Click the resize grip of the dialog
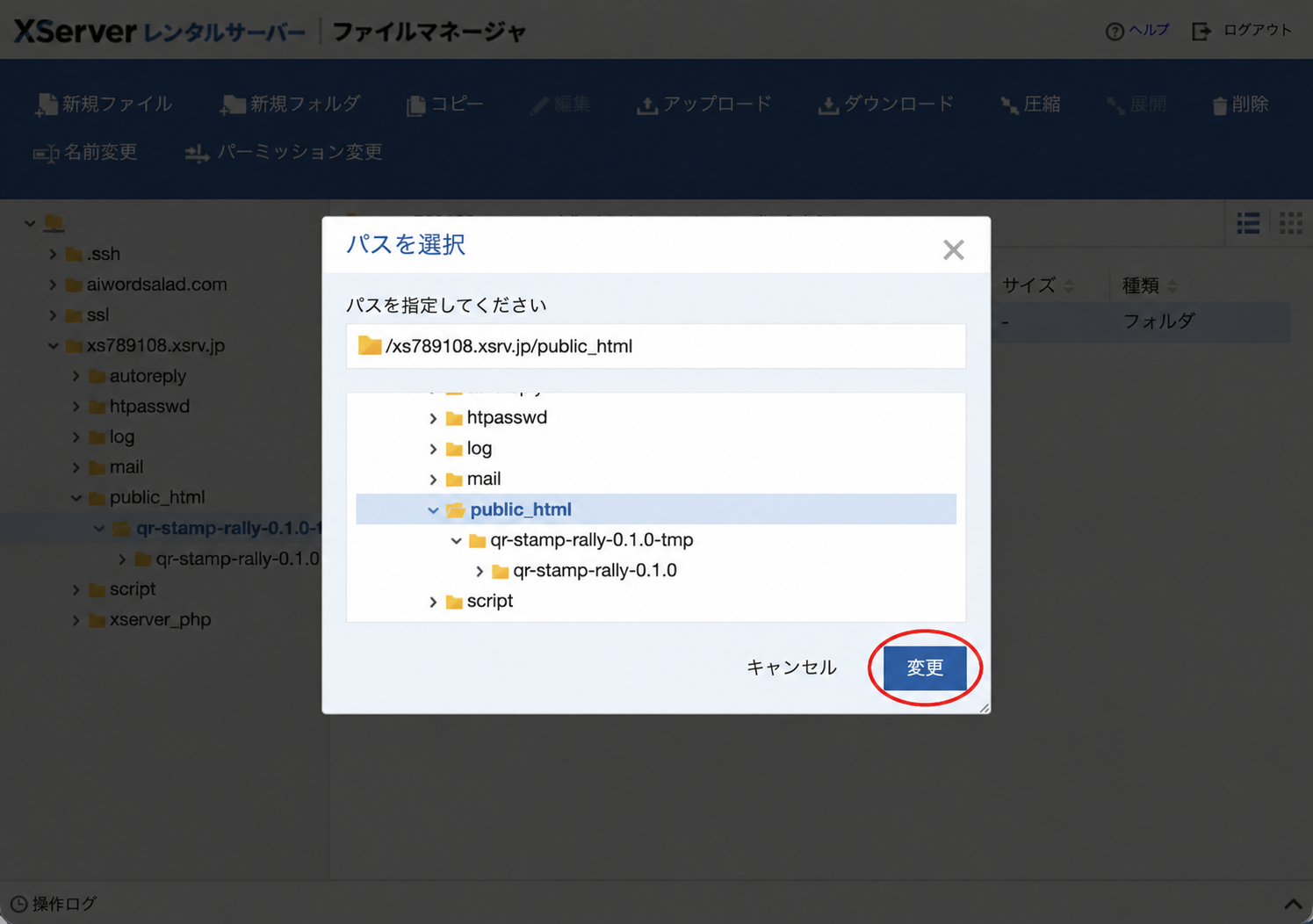Screen dimensions: 1313x924 [x=984, y=707]
